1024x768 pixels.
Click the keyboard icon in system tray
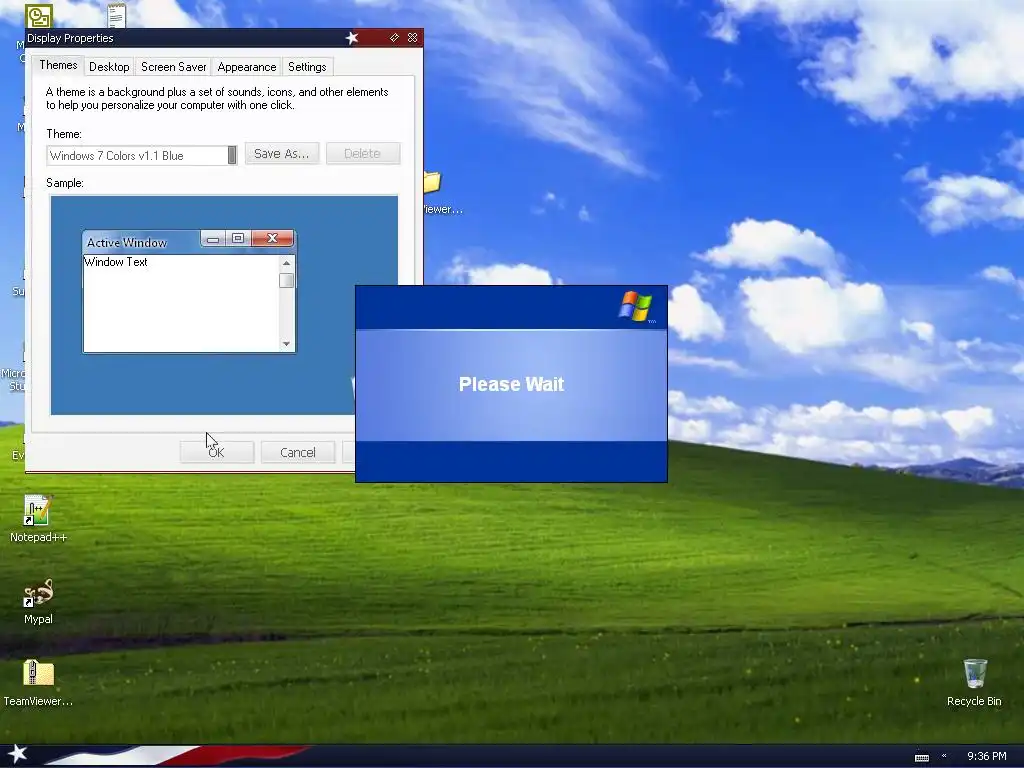coord(921,757)
